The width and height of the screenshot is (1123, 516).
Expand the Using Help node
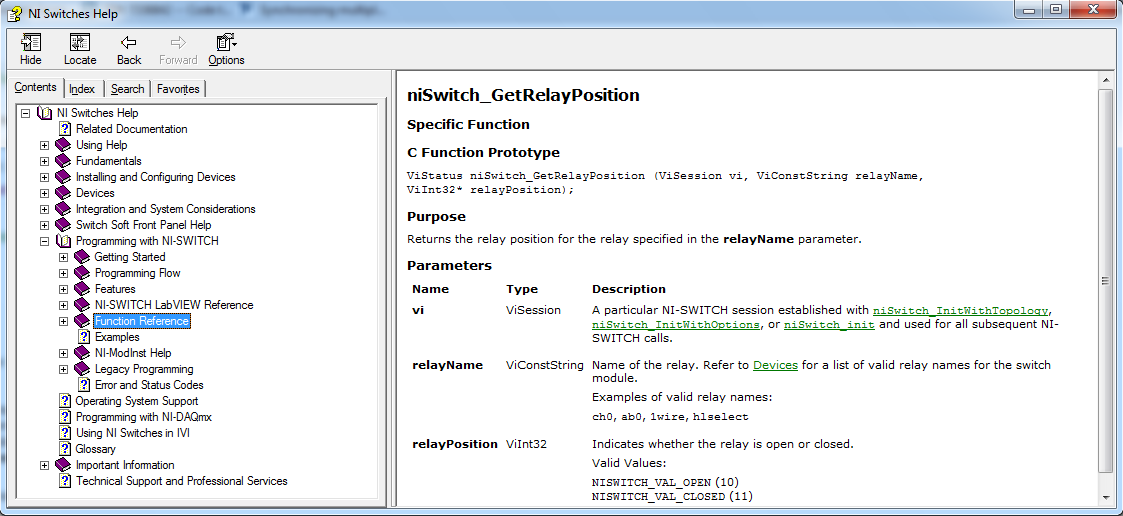[x=44, y=145]
